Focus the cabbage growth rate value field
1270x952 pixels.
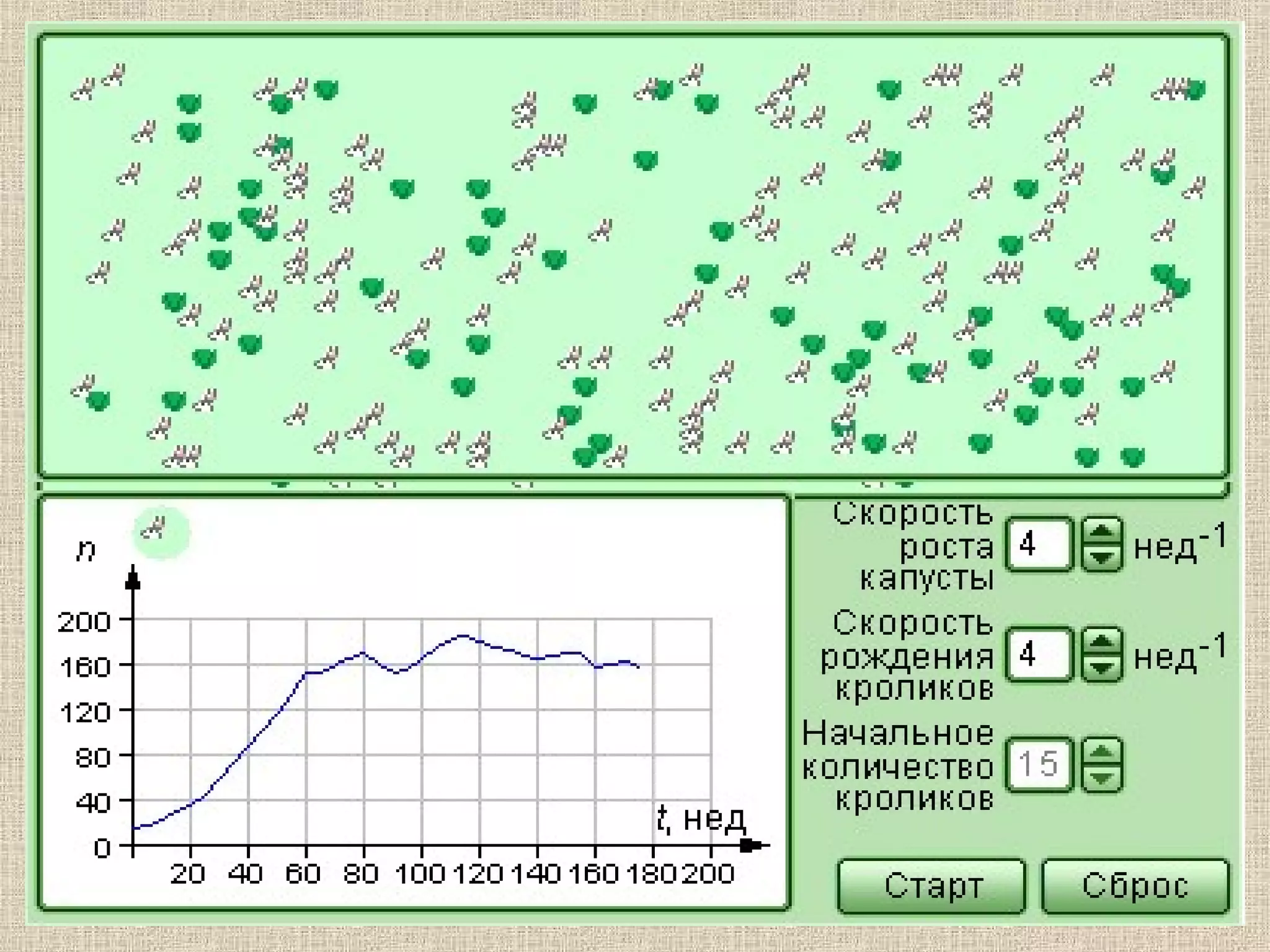pyautogui.click(x=1038, y=545)
